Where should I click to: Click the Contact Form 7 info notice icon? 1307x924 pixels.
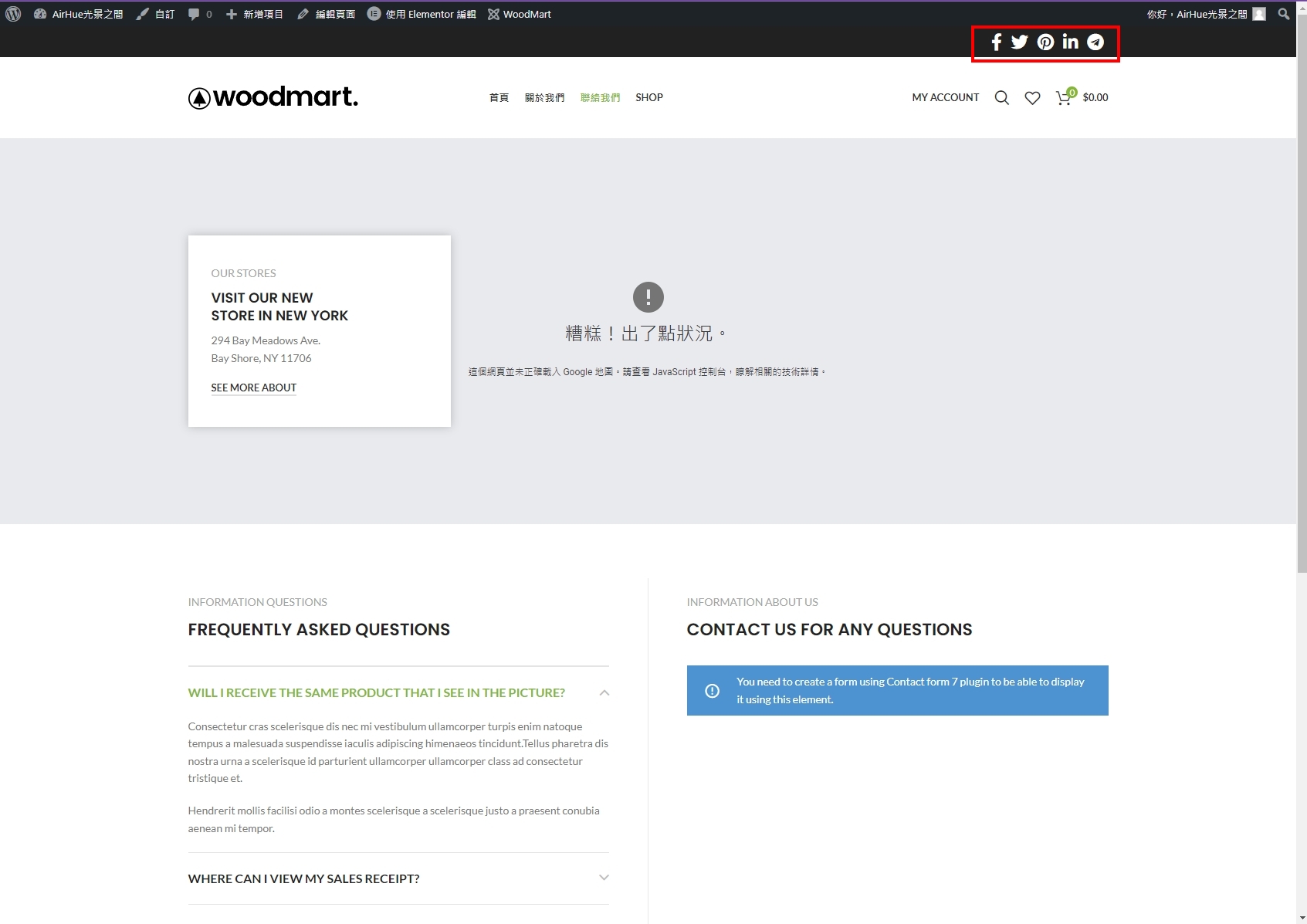[713, 691]
